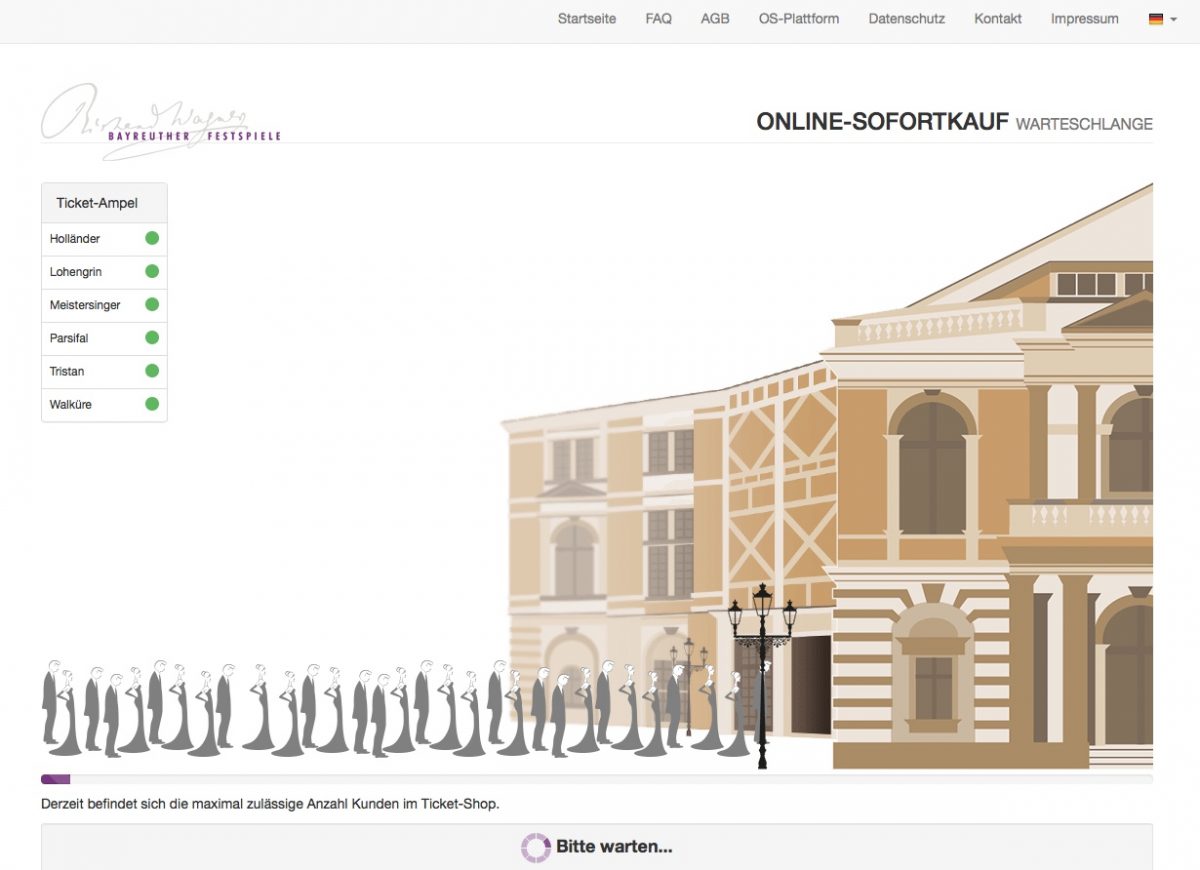Screen dimensions: 1200x870
Task: Select the Lohengrin row label
Action: pos(76,272)
